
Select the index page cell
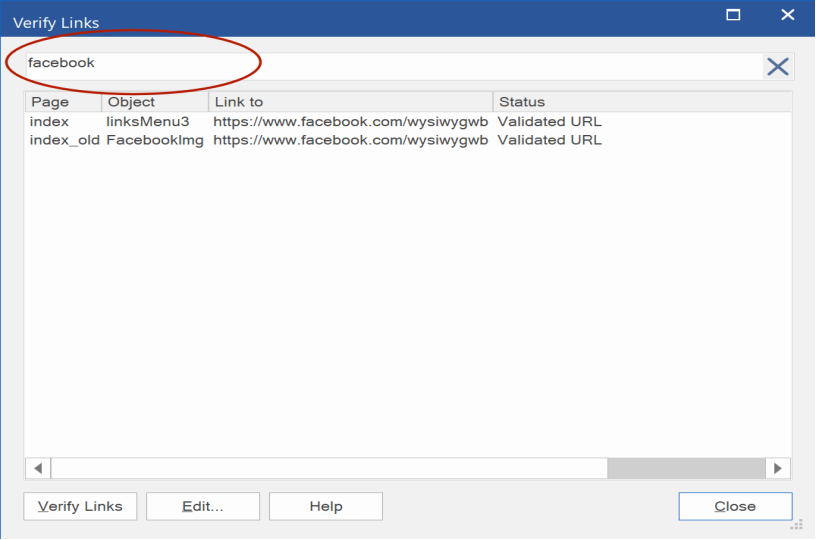(x=49, y=122)
